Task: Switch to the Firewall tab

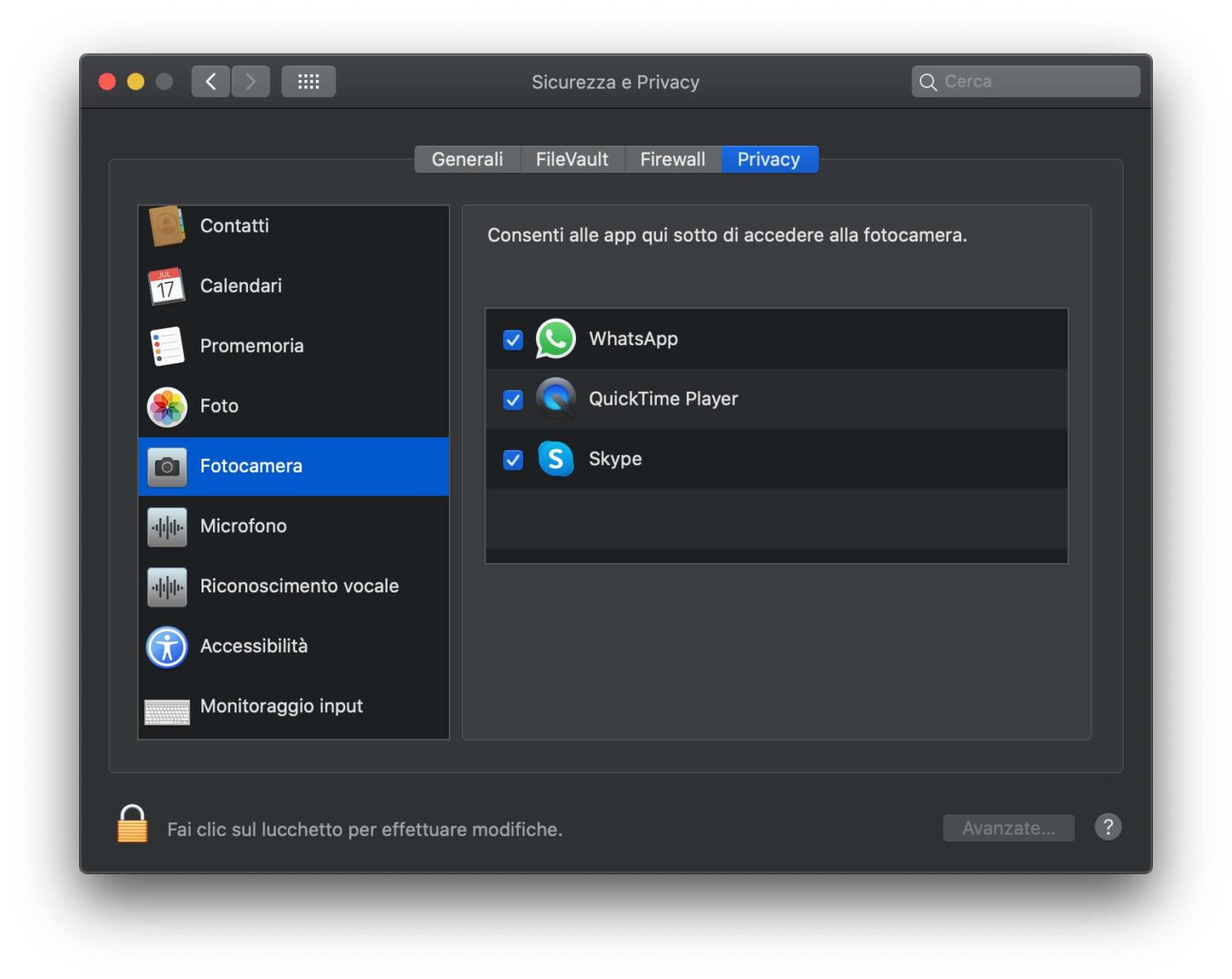Action: tap(673, 159)
